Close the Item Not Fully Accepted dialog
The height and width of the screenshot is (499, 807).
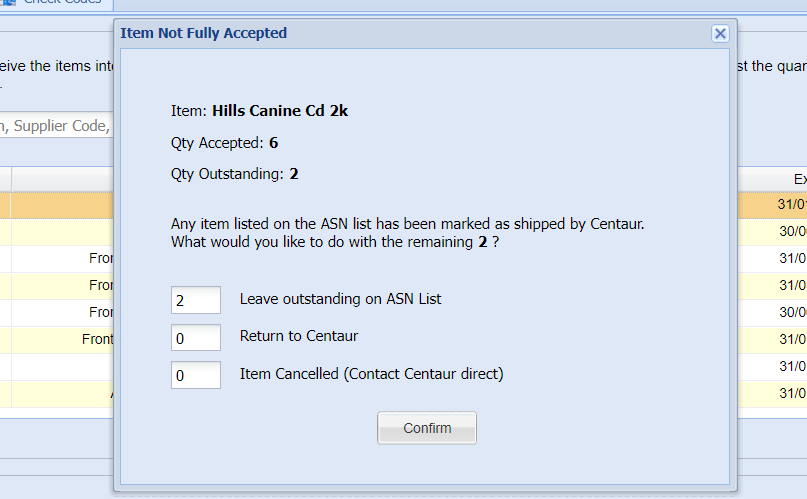point(720,33)
